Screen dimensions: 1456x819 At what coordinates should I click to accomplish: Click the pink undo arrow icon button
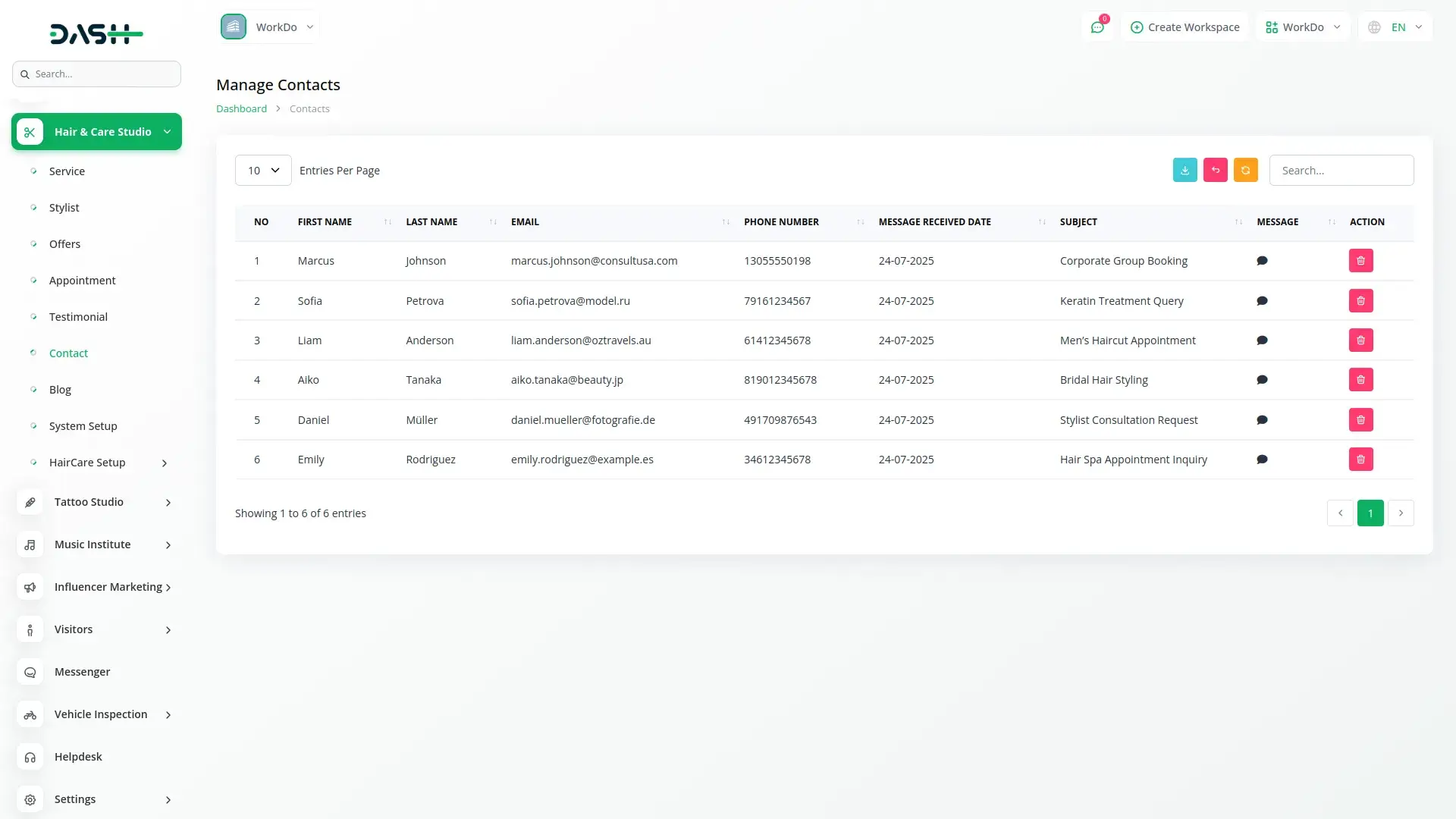pyautogui.click(x=1215, y=170)
